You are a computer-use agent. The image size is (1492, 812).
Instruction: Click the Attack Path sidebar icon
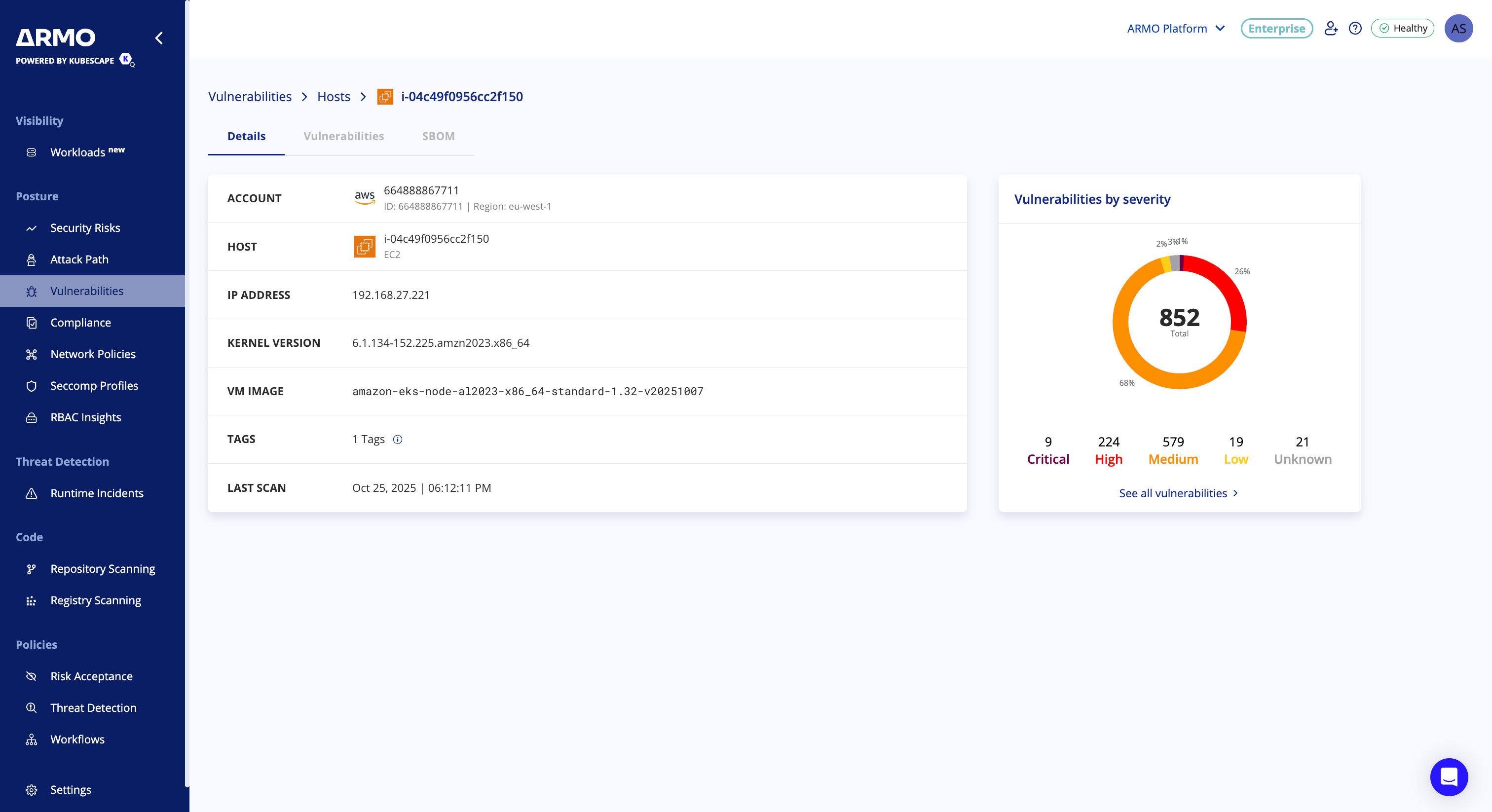32,260
